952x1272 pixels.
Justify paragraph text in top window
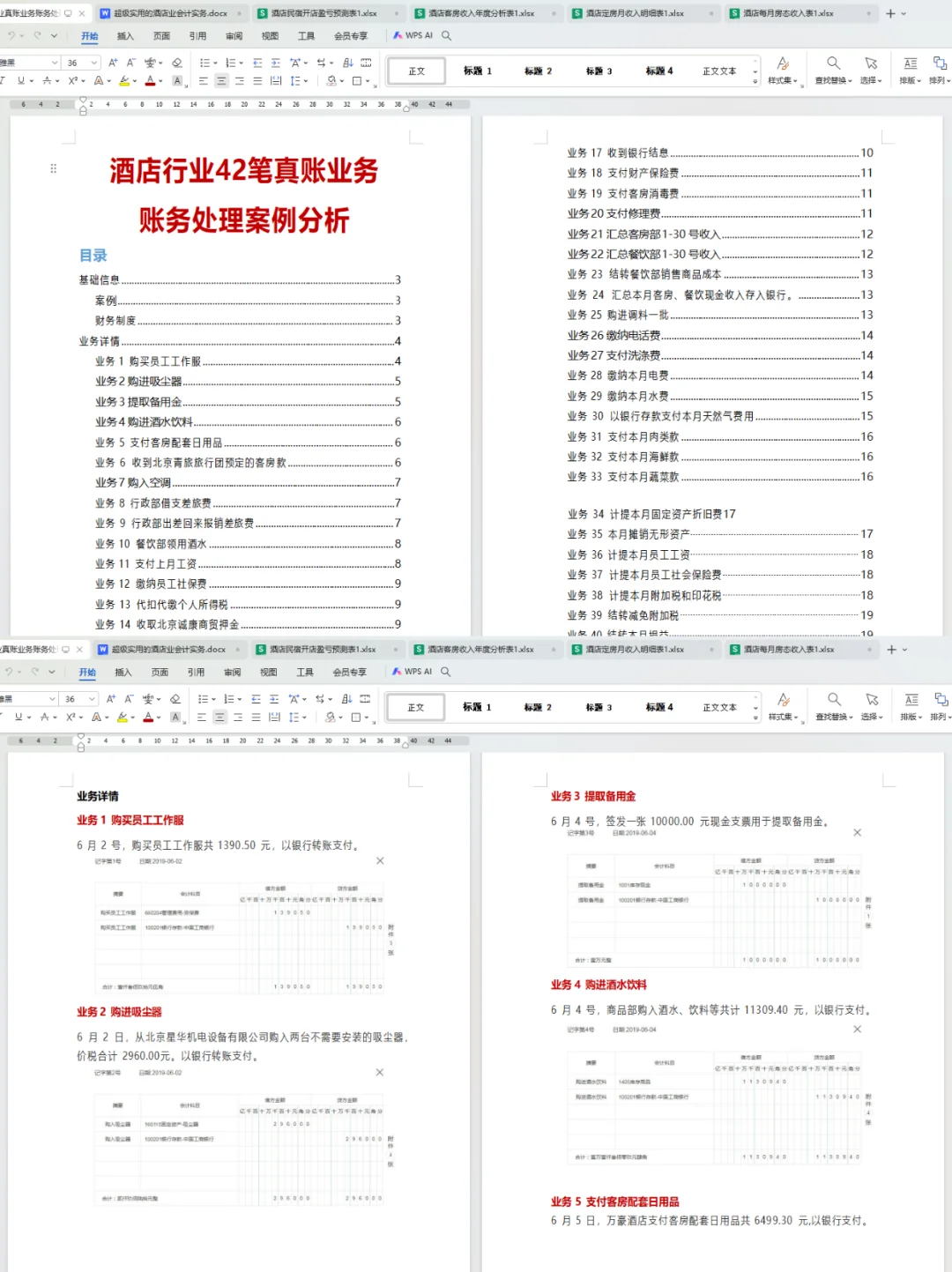(x=257, y=81)
